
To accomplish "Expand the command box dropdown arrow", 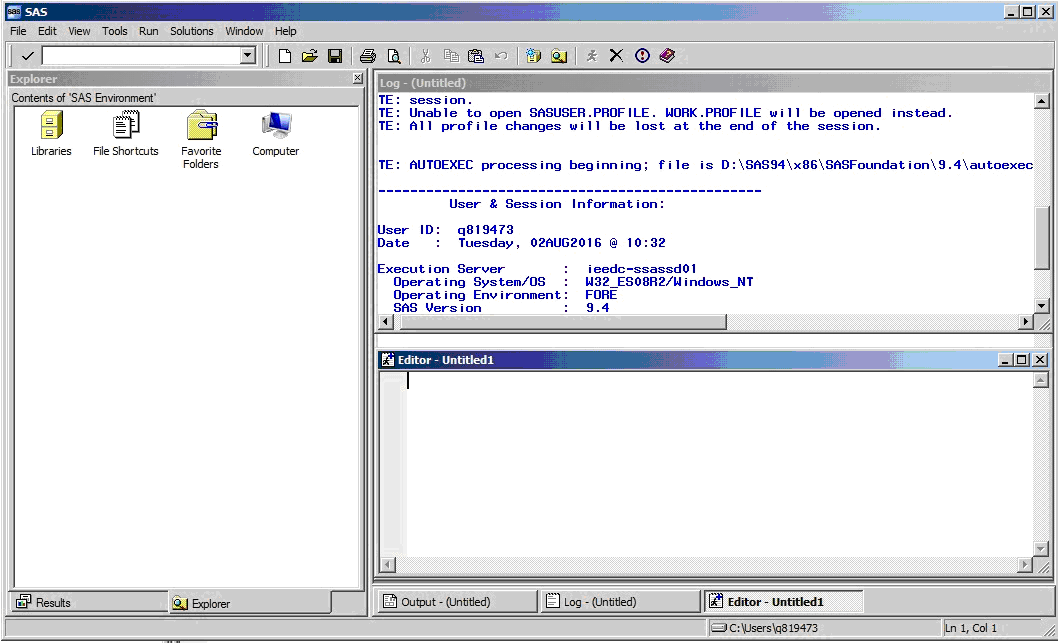I will click(248, 56).
